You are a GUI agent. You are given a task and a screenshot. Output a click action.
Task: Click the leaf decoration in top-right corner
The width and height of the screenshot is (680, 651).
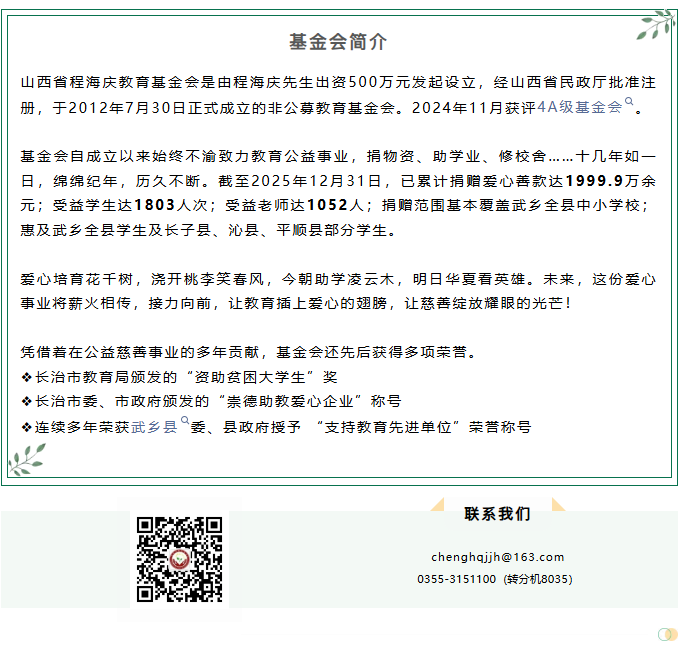tap(655, 26)
